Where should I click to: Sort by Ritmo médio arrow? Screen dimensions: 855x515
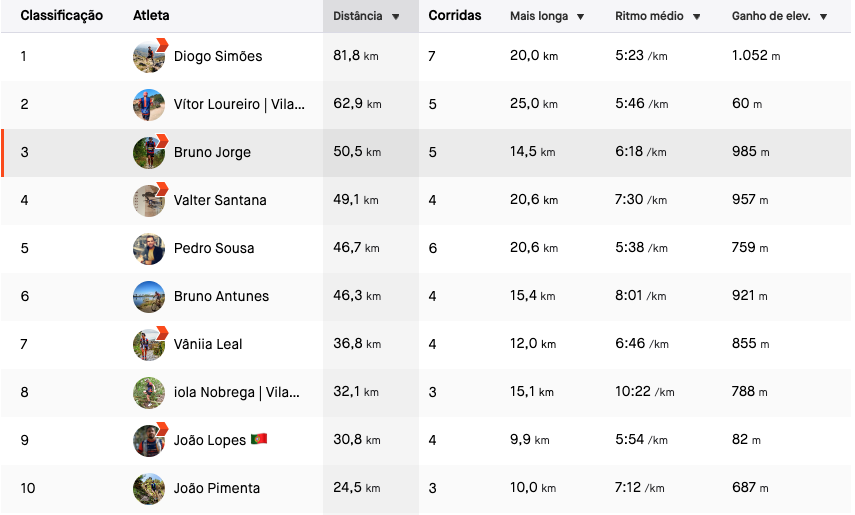click(x=696, y=17)
